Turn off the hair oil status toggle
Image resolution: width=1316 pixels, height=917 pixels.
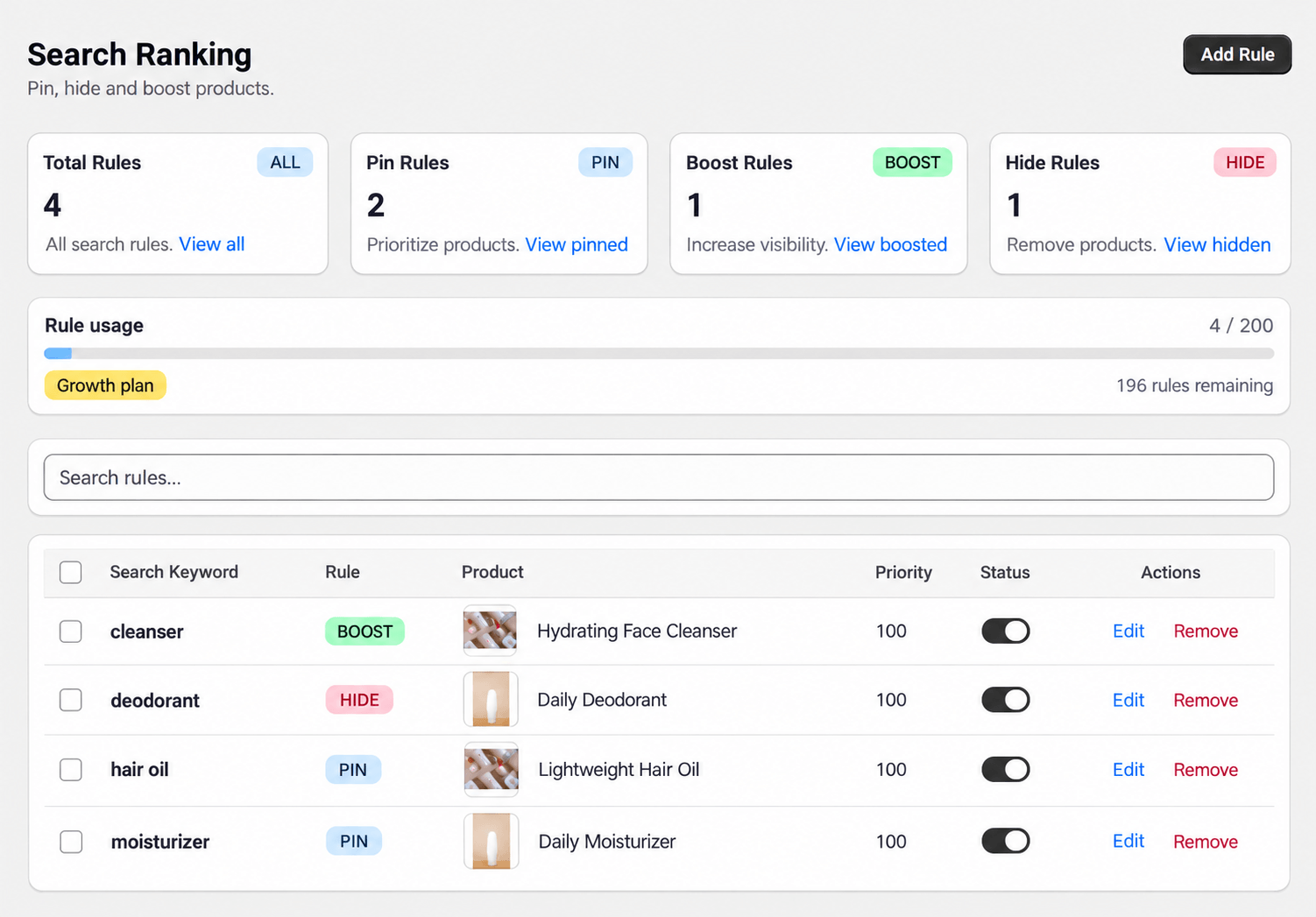[1005, 769]
